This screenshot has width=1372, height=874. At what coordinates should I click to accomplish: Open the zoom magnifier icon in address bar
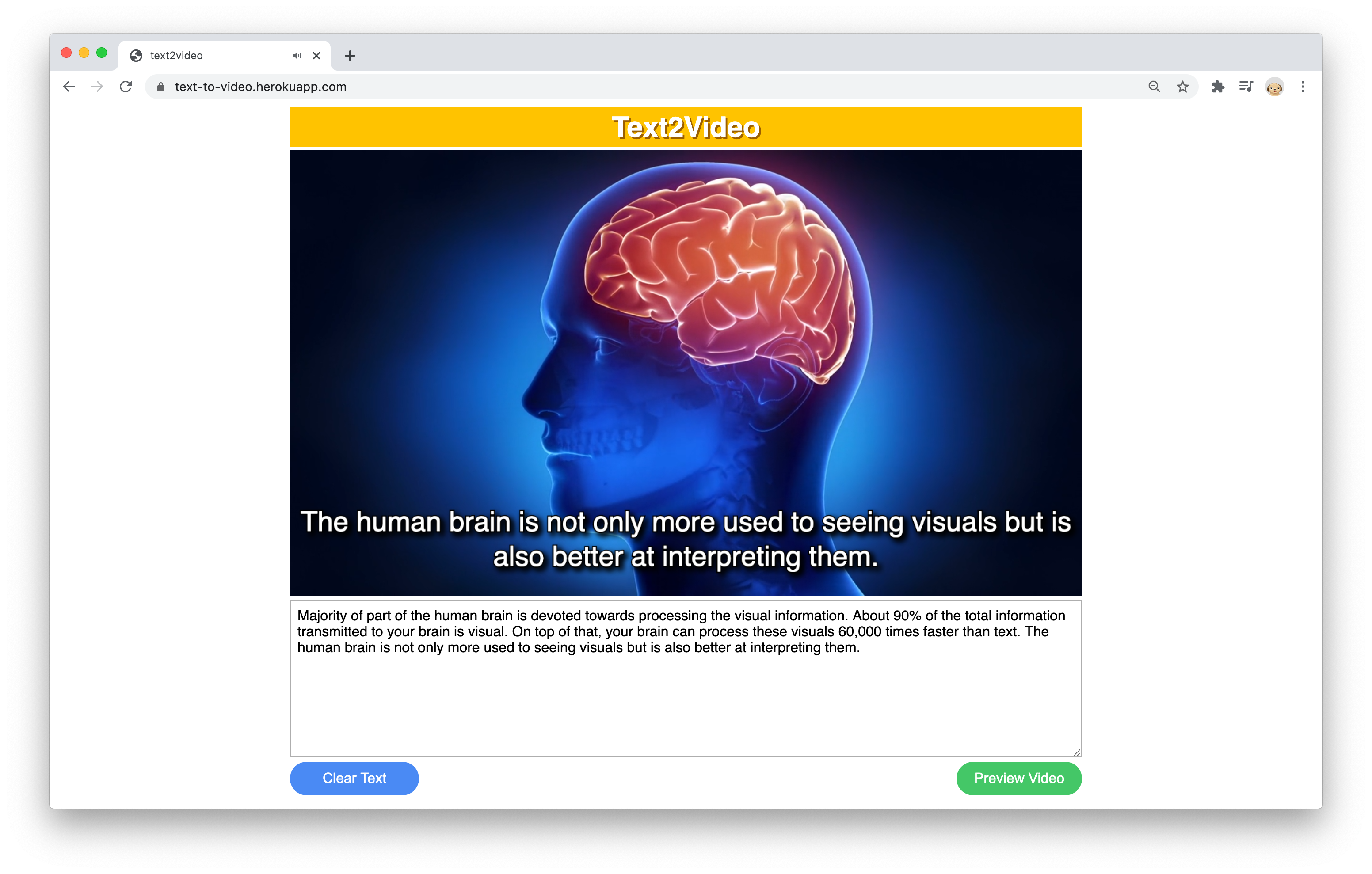(x=1154, y=87)
